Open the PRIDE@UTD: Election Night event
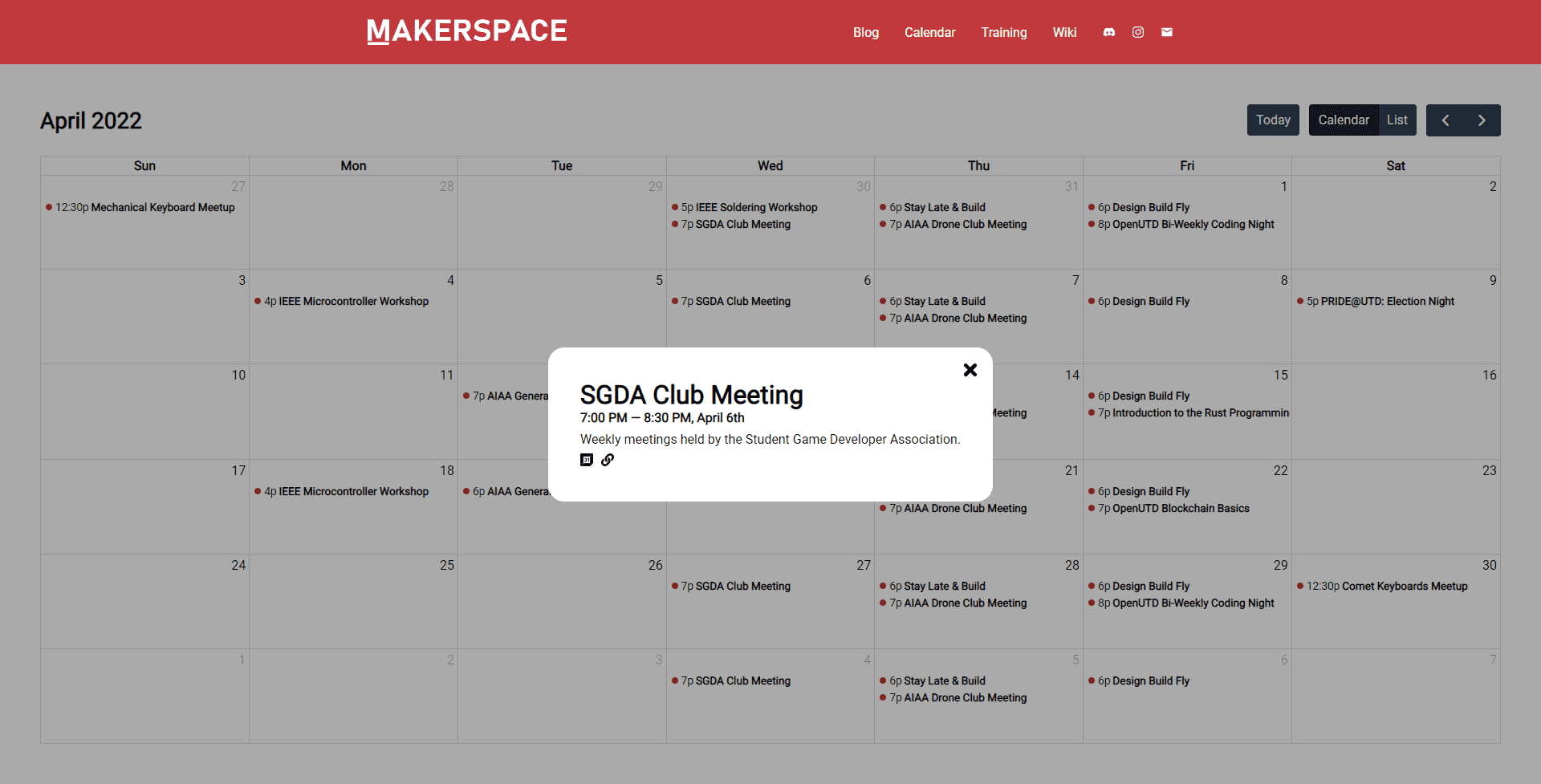1541x784 pixels. [1380, 301]
